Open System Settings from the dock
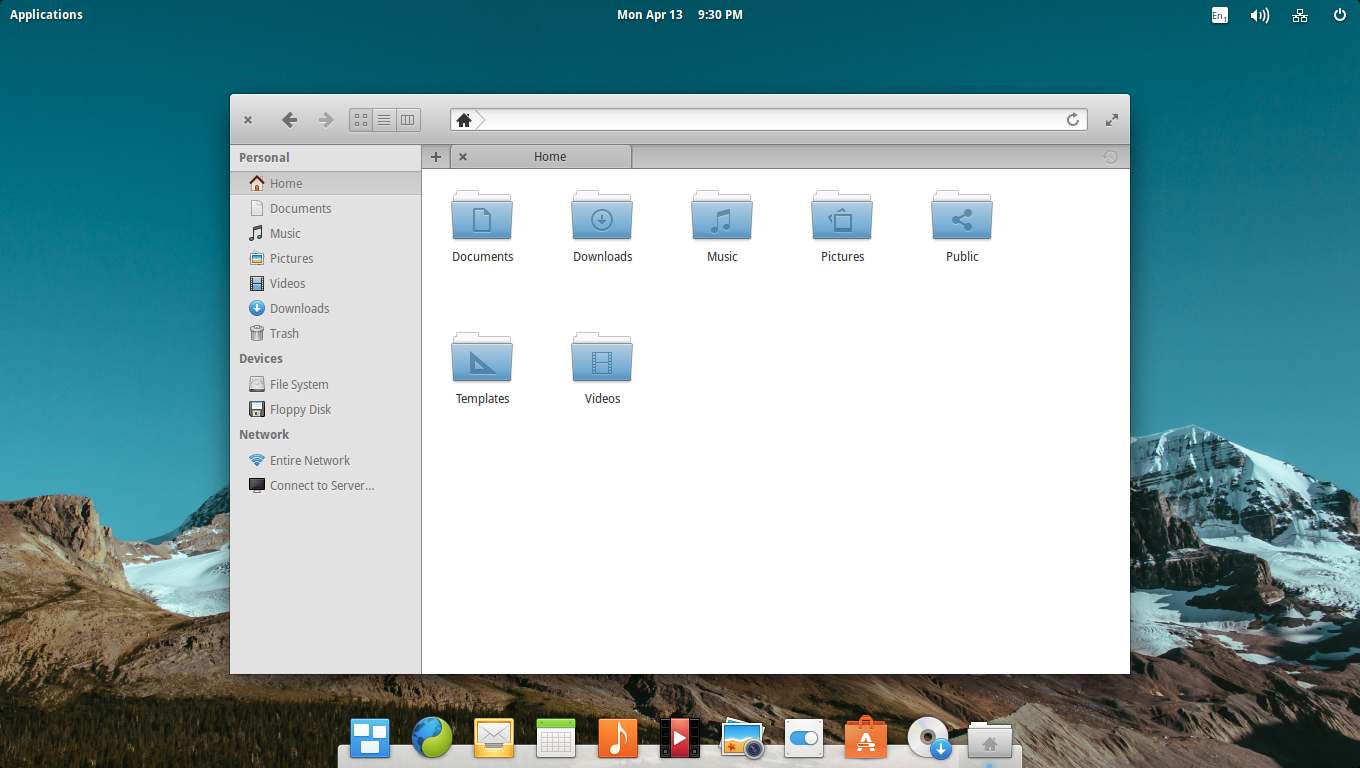1360x768 pixels. point(804,739)
